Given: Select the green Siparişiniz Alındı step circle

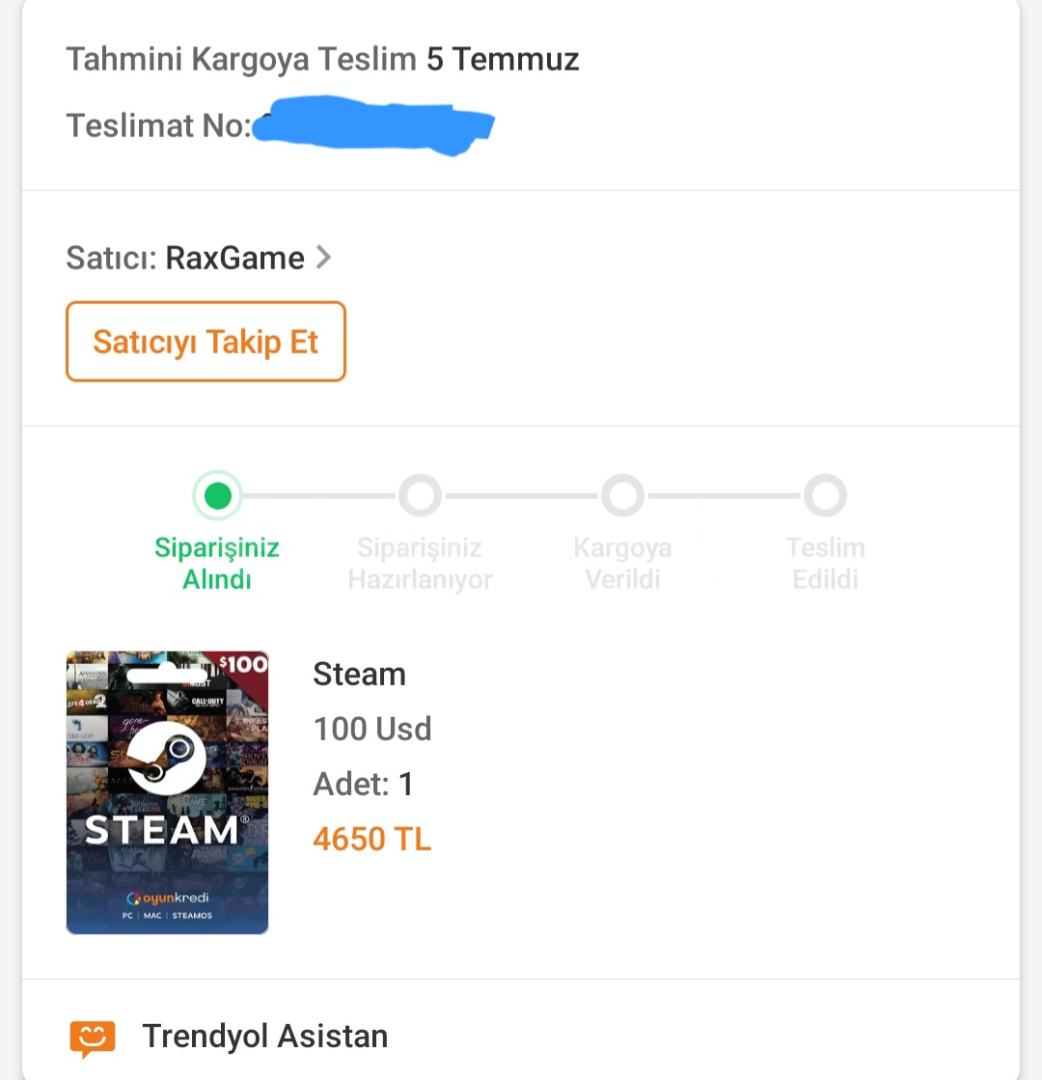Looking at the screenshot, I should (x=218, y=495).
